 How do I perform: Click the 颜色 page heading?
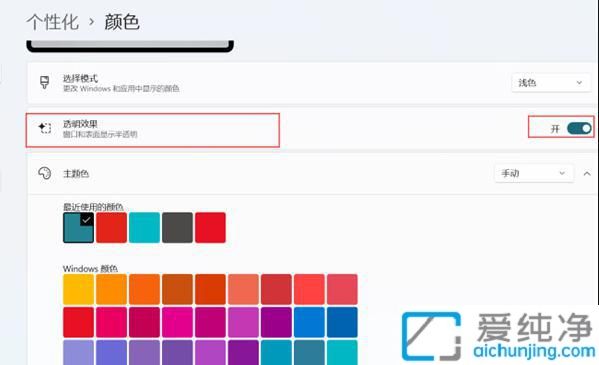(122, 21)
